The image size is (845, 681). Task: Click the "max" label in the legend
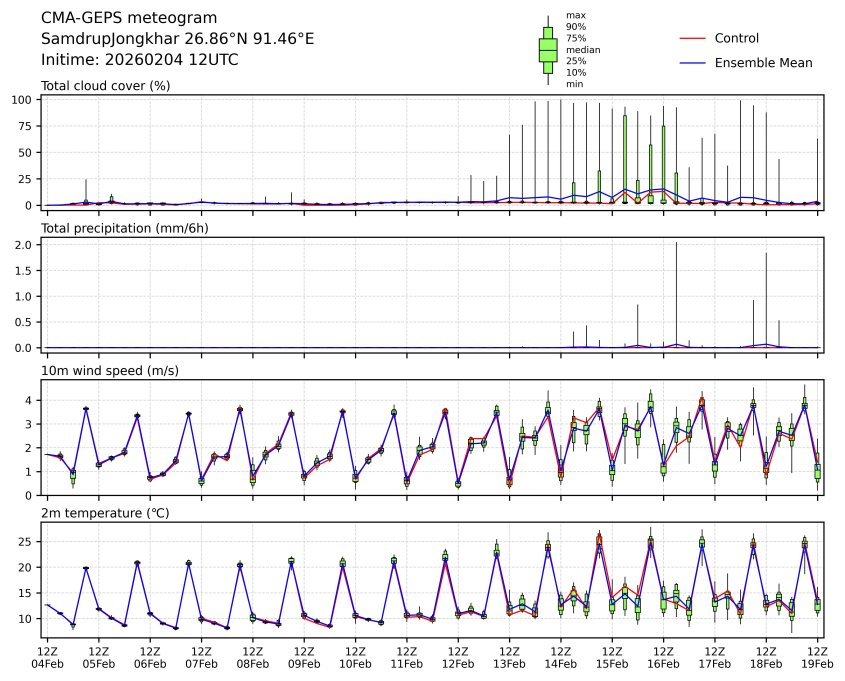pyautogui.click(x=573, y=15)
